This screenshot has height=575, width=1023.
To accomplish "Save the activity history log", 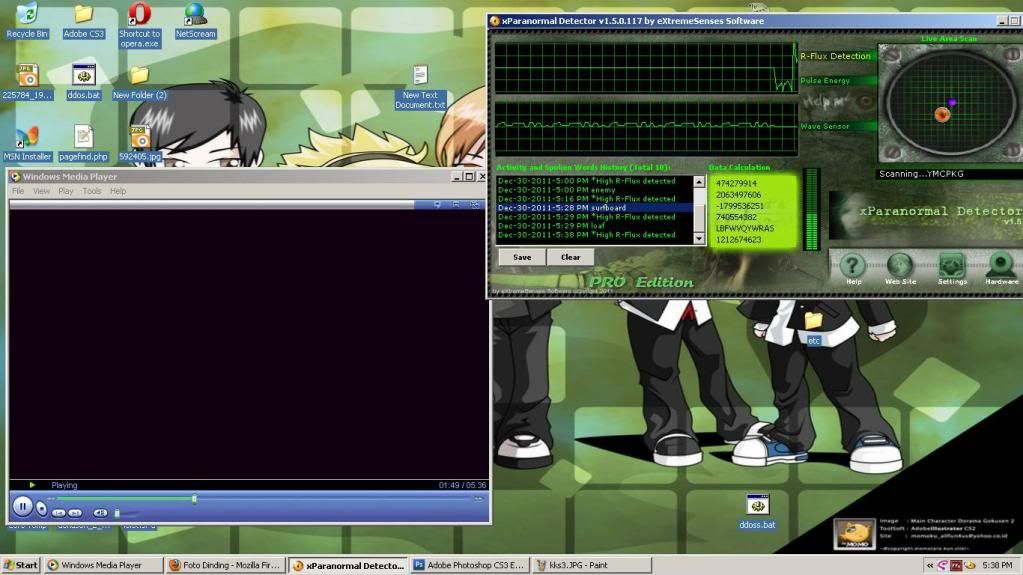I will tap(522, 257).
